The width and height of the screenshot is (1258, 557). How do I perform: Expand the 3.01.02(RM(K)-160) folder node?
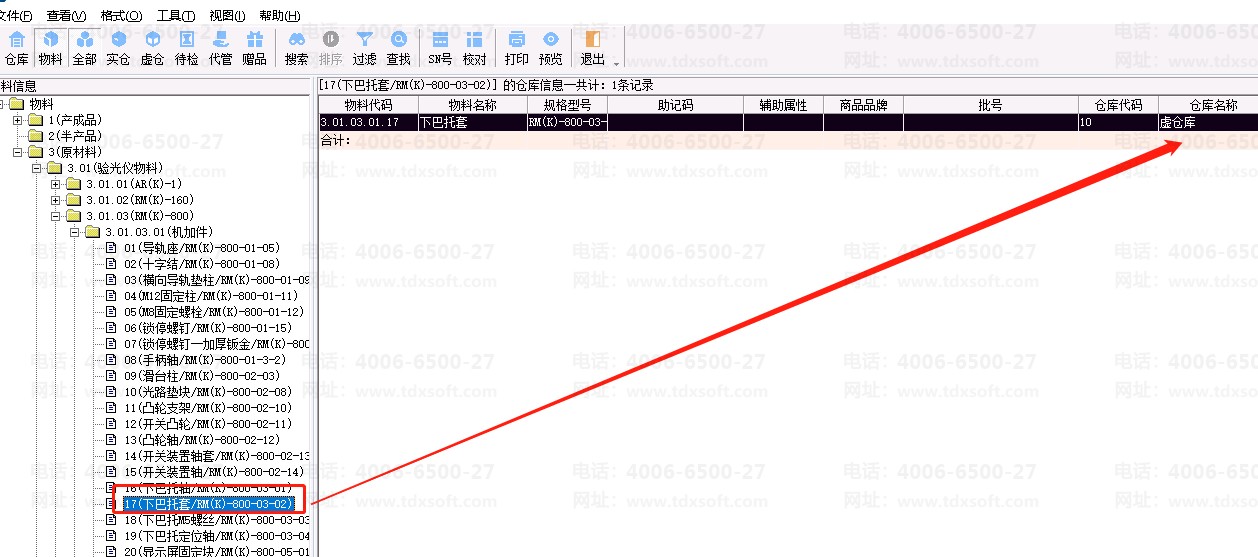pyautogui.click(x=56, y=200)
